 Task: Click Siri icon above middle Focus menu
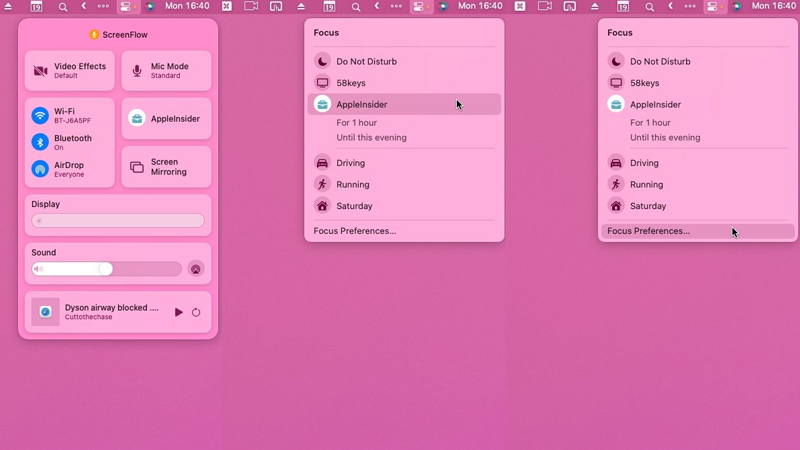[443, 7]
